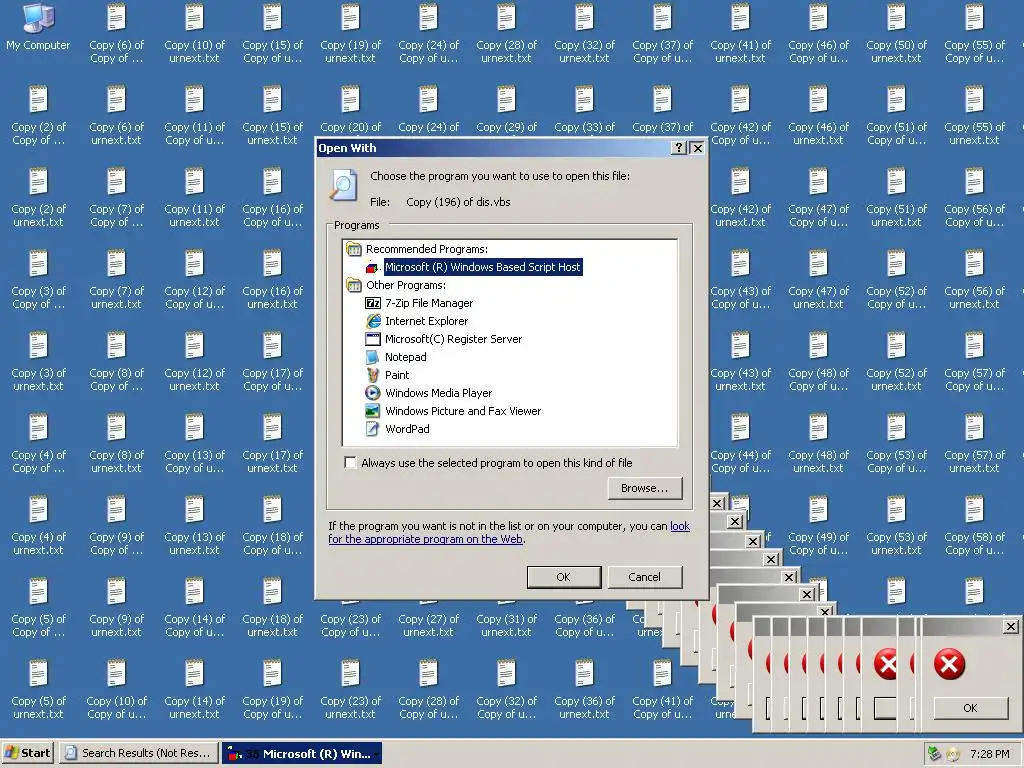Click first system tray icon left of clock

(934, 754)
